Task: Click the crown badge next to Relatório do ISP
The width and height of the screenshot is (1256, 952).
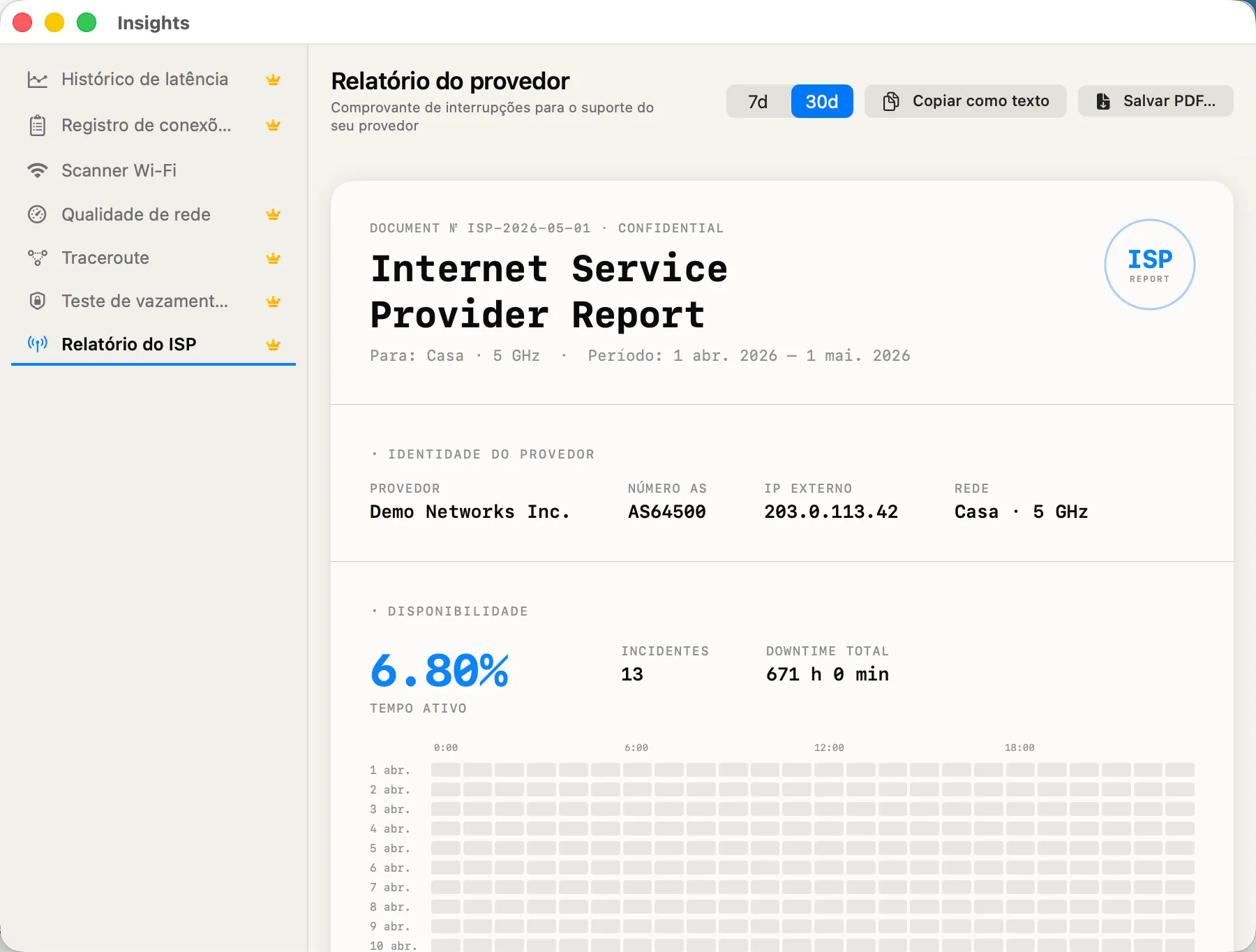Action: coord(274,345)
